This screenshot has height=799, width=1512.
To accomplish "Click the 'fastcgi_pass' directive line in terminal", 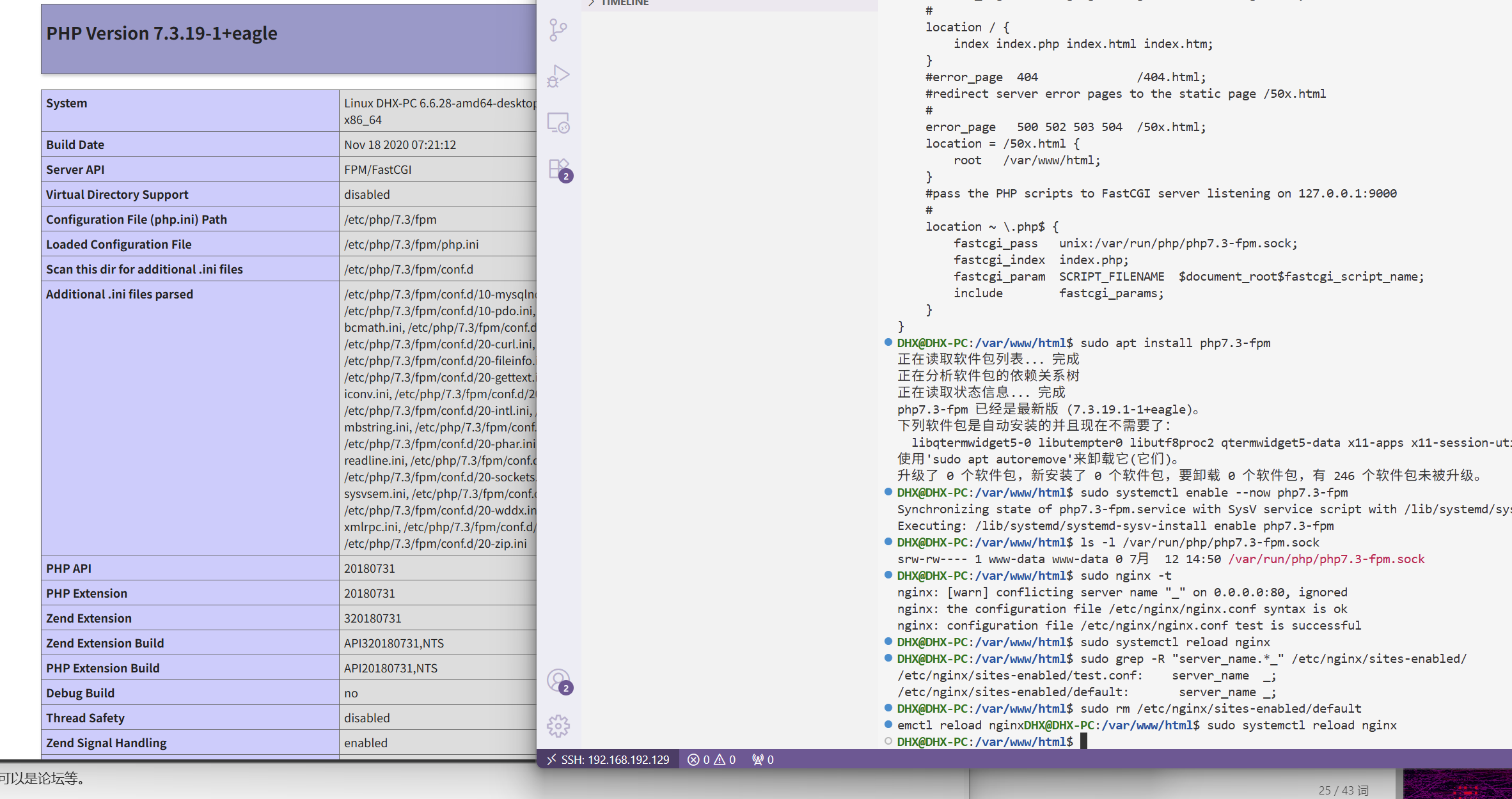I will coord(1125,243).
